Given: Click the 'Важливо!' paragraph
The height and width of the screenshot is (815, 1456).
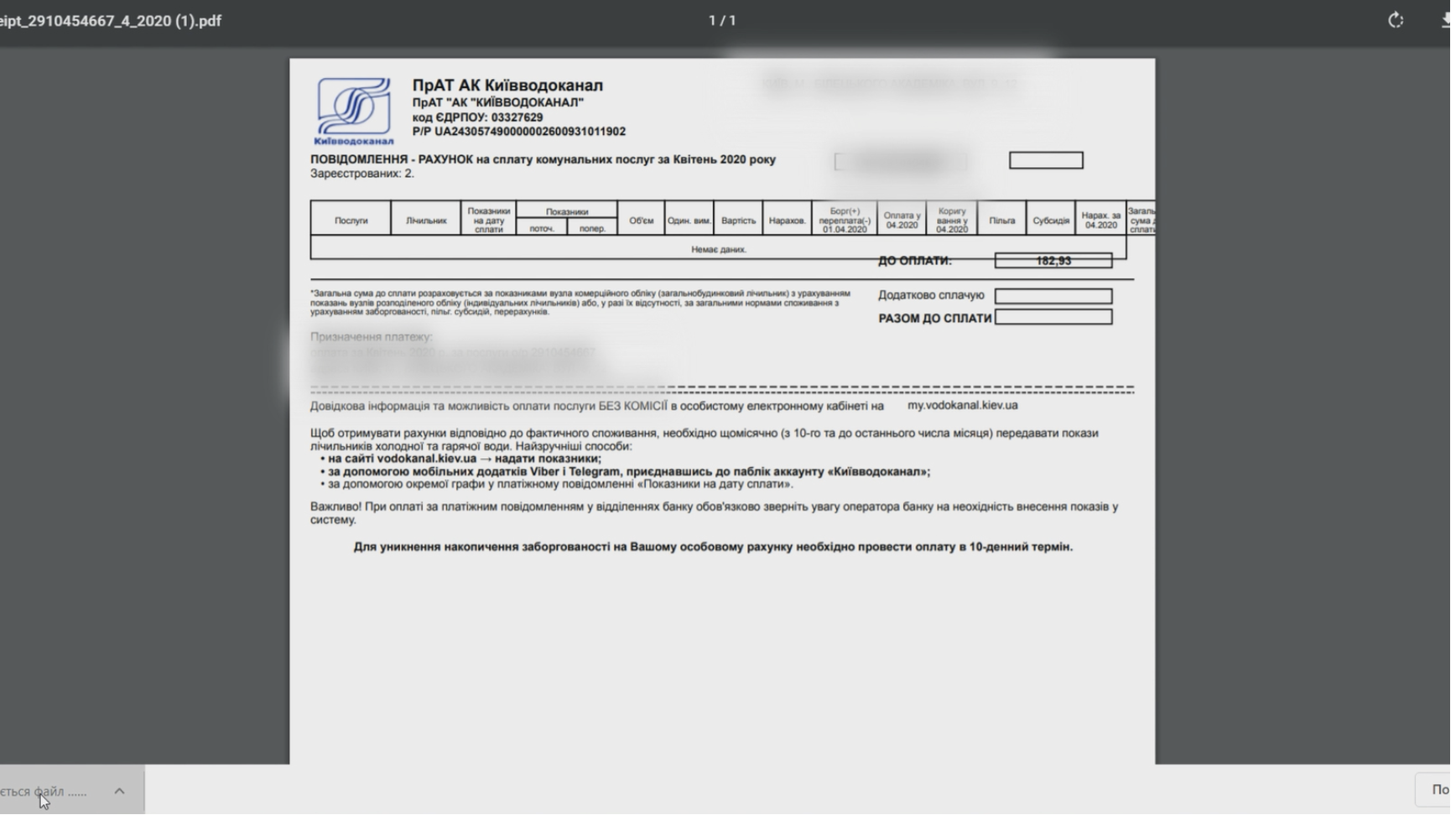Looking at the screenshot, I should tap(715, 513).
